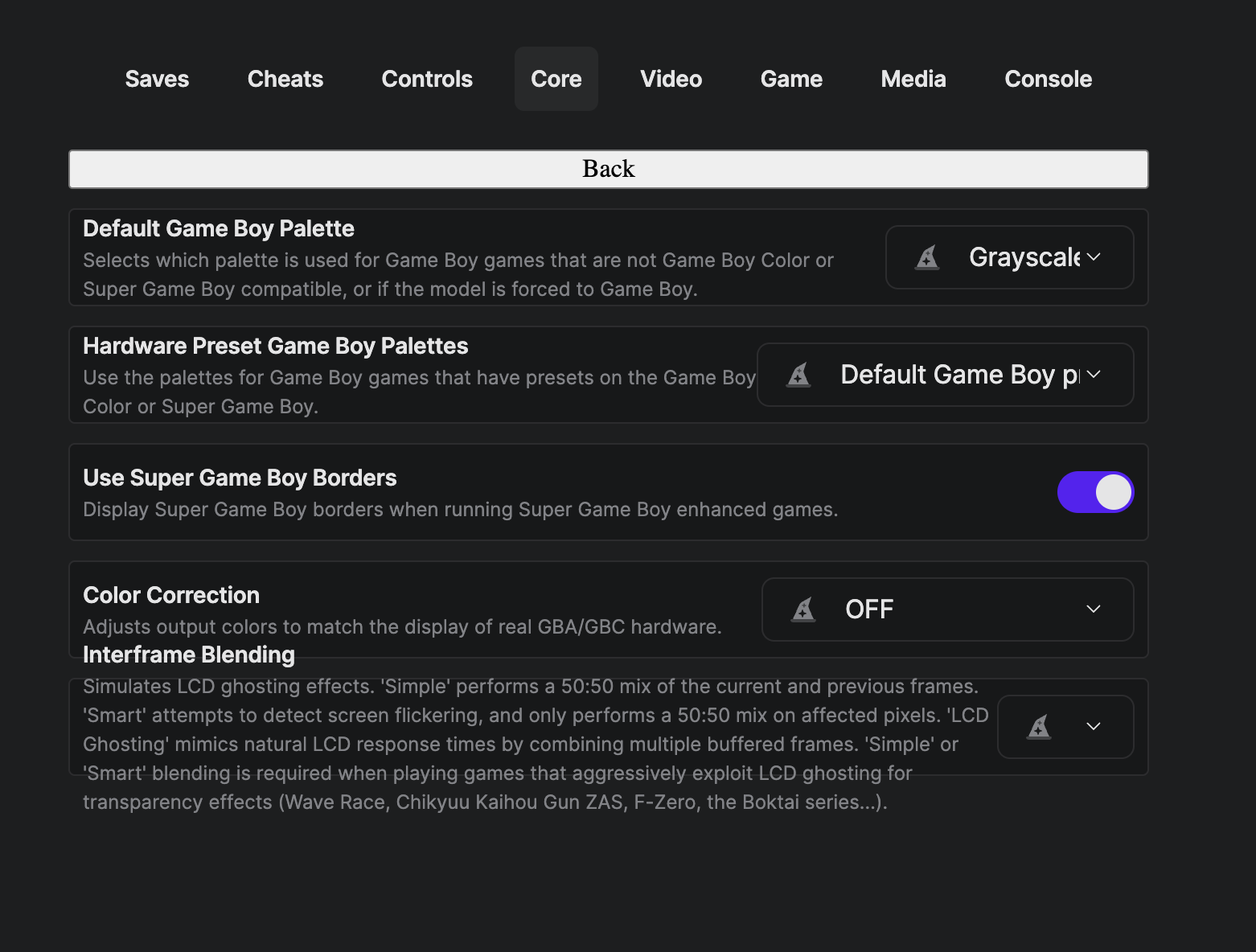The image size is (1256, 952).
Task: Open the Game tab
Action: tap(791, 79)
